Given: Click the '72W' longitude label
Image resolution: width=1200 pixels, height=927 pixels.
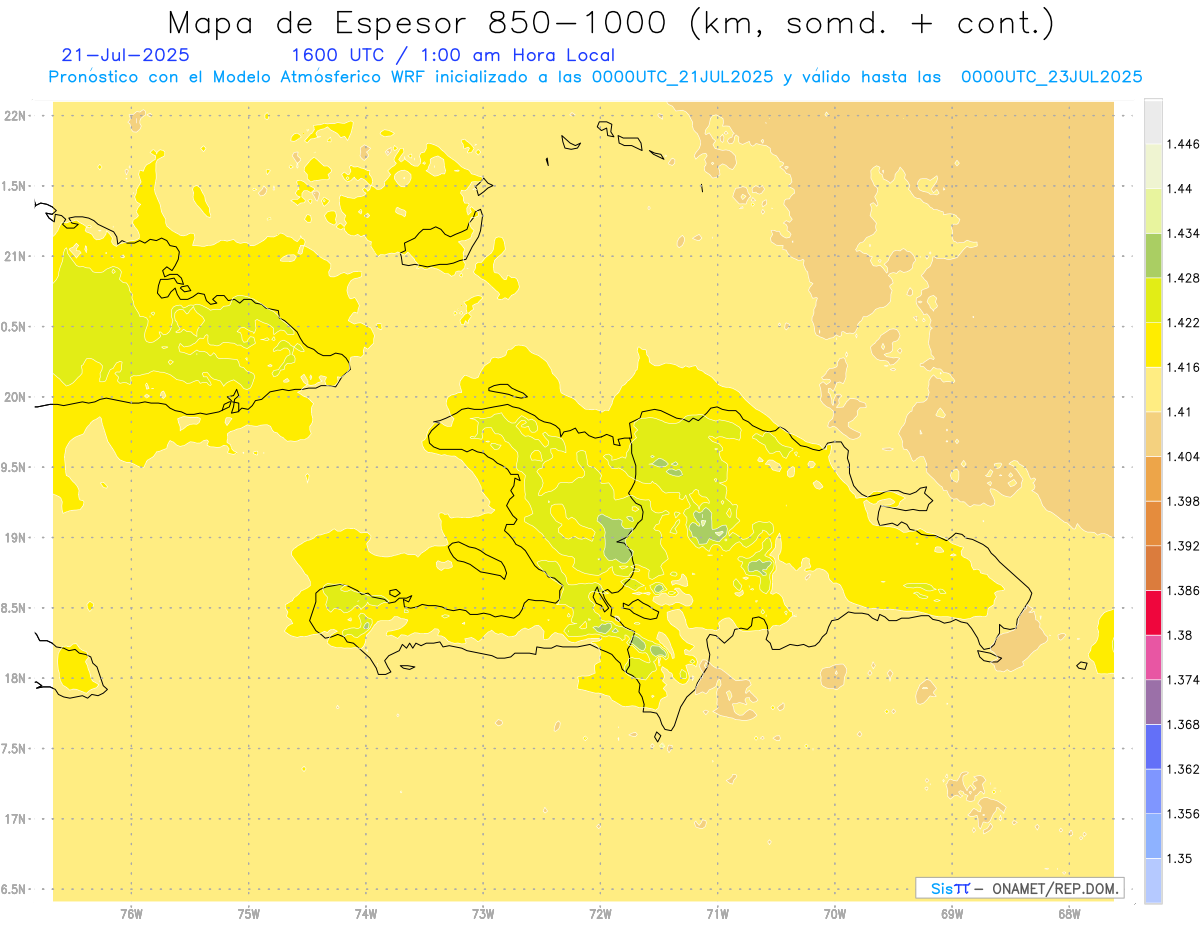Looking at the screenshot, I should click(600, 914).
